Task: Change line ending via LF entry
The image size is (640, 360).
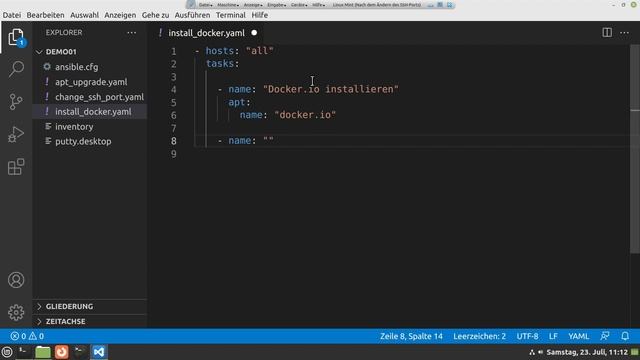Action: pos(553,336)
